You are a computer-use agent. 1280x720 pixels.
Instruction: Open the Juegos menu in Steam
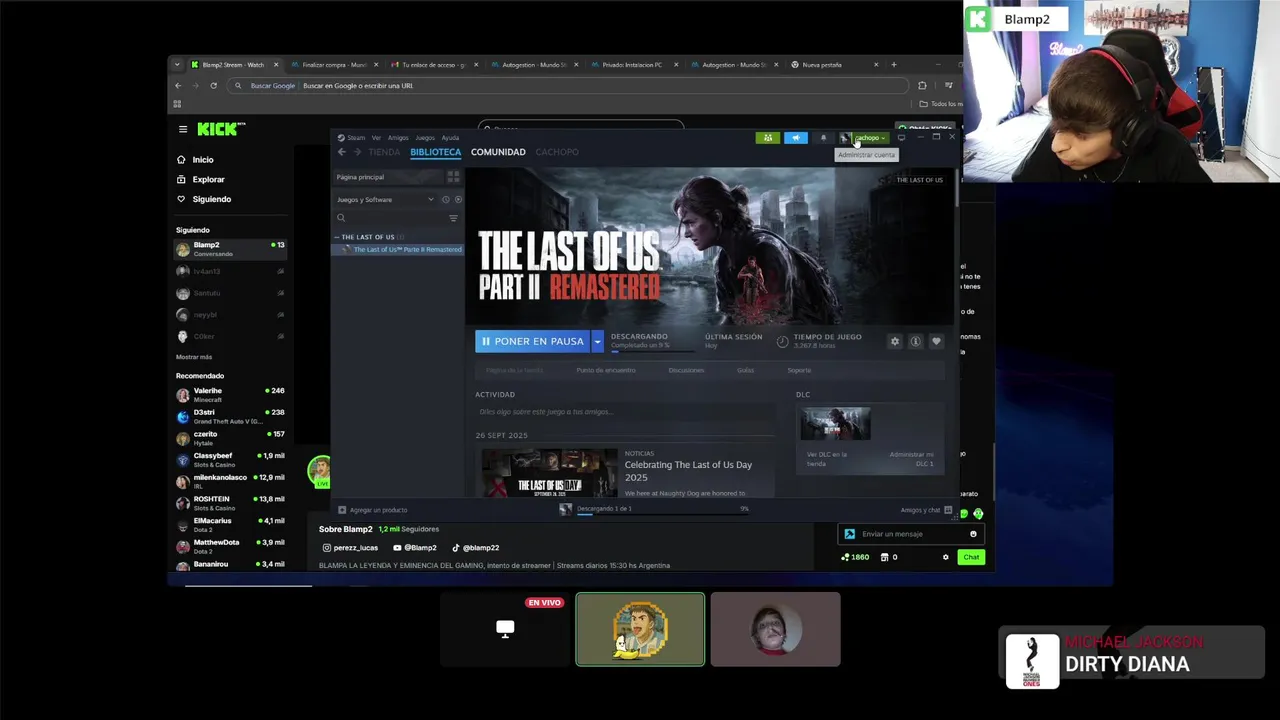click(425, 138)
